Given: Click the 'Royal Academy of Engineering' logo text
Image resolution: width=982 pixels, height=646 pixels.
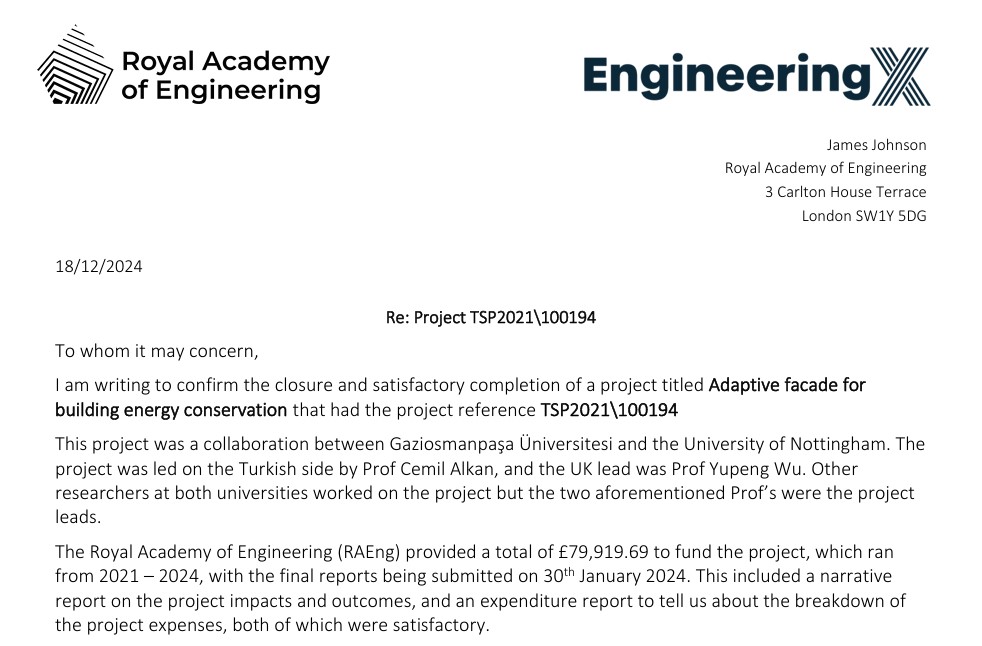Looking at the screenshot, I should tap(225, 76).
